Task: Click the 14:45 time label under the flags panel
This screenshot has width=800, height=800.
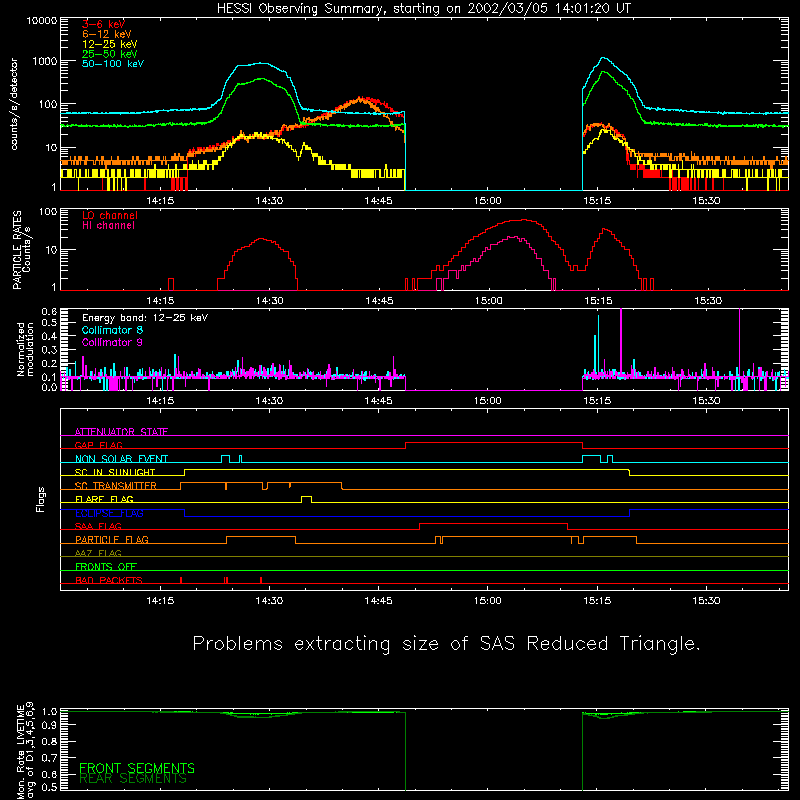Action: point(378,601)
